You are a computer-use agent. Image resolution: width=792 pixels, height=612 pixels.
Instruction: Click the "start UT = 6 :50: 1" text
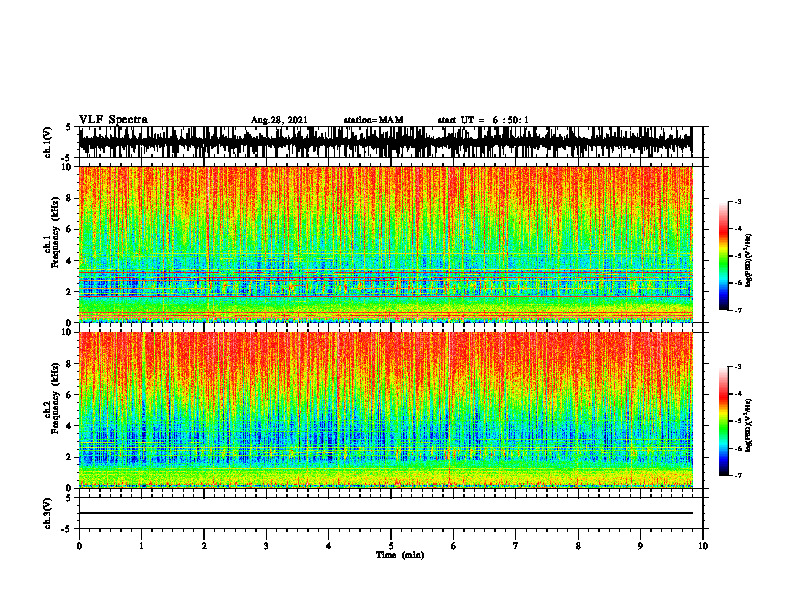click(483, 120)
